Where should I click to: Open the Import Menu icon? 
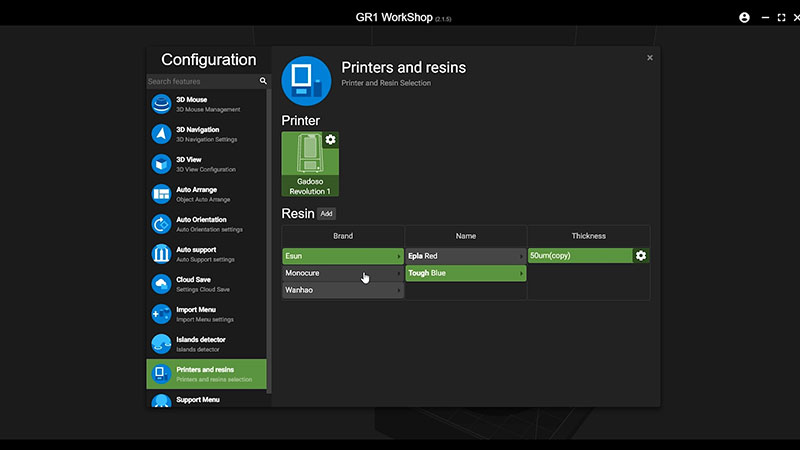pos(161,314)
